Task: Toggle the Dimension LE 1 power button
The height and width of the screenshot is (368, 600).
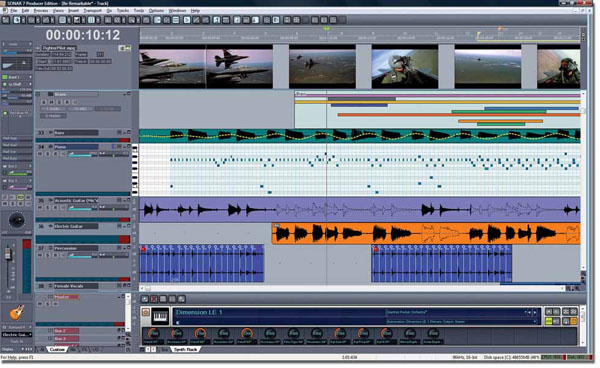Action: click(145, 312)
